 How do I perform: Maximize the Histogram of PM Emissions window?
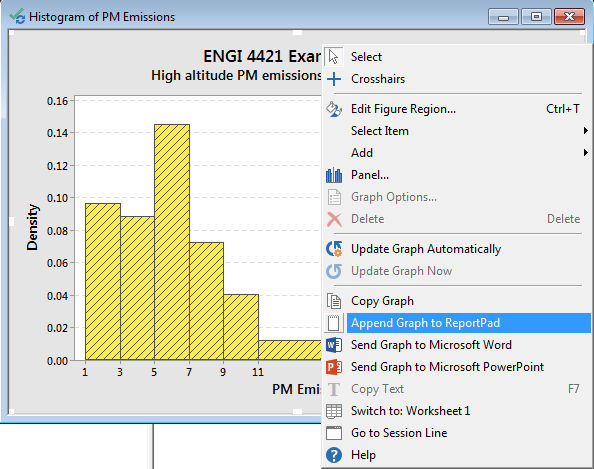pyautogui.click(x=536, y=17)
